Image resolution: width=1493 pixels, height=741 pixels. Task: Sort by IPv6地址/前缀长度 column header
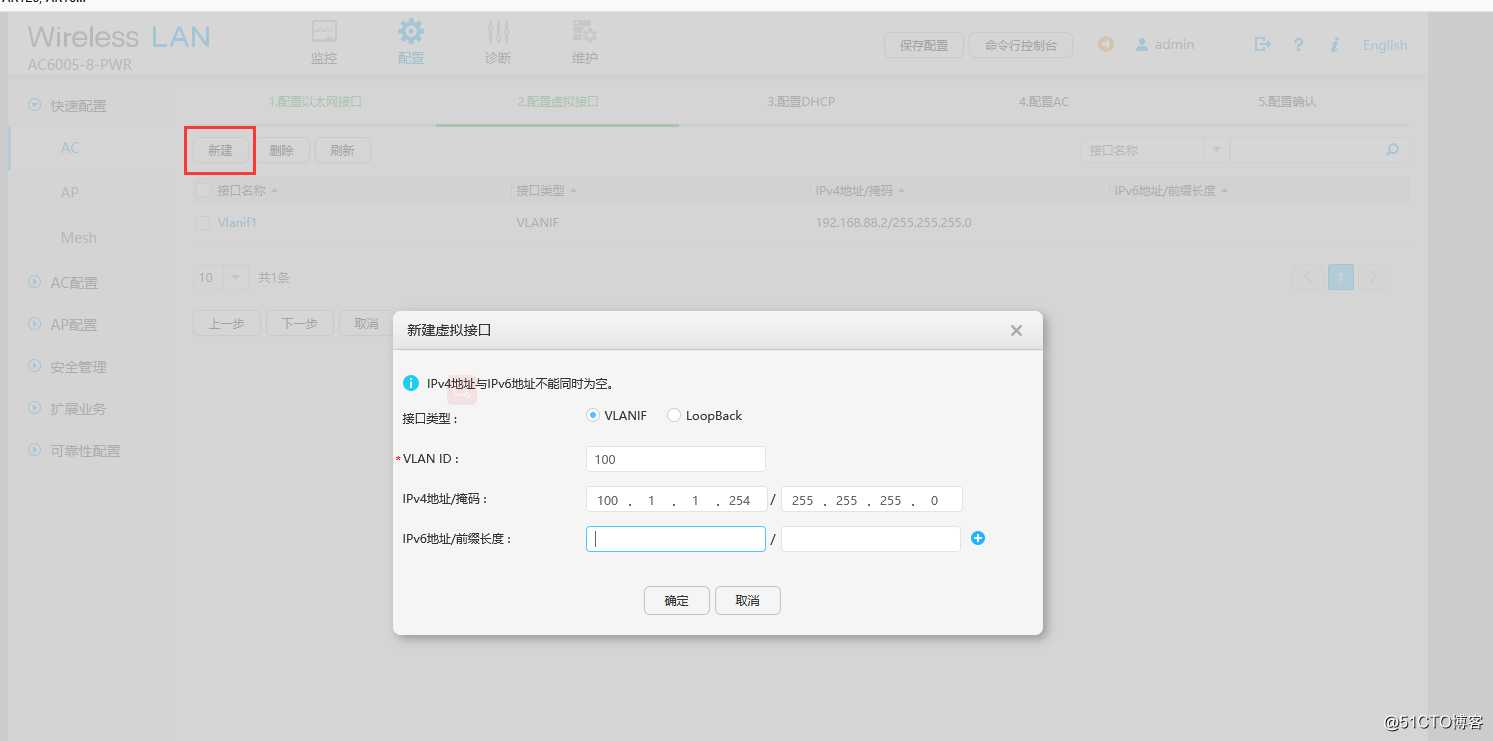[1171, 190]
